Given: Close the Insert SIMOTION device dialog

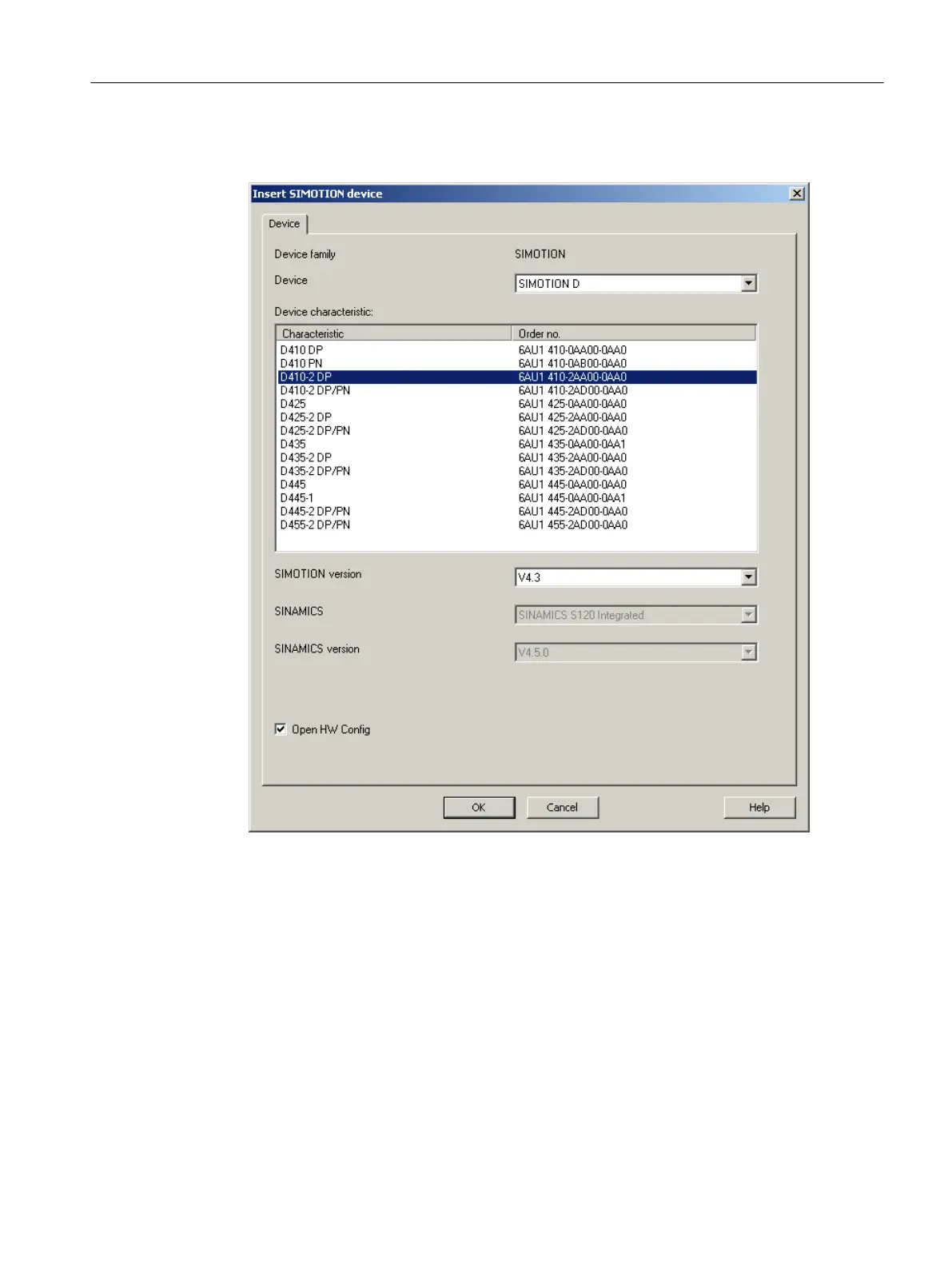Looking at the screenshot, I should point(797,194).
